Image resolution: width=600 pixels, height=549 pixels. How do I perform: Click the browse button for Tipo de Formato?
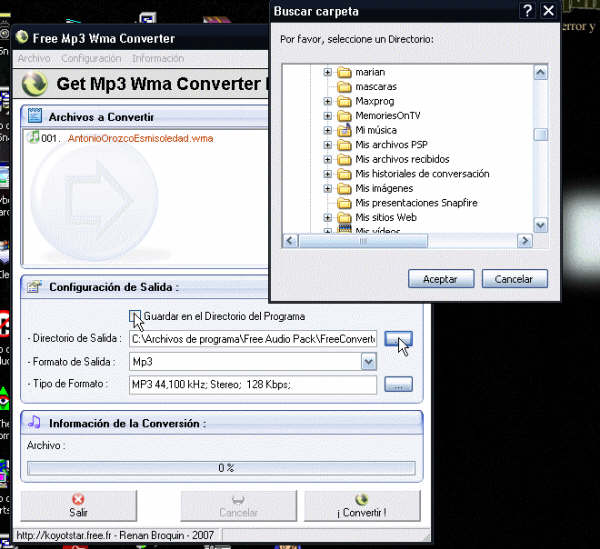(398, 384)
